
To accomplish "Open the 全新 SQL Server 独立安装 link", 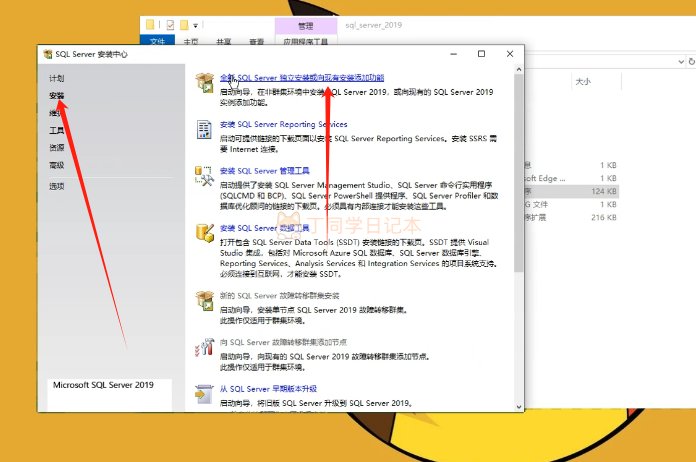I will coord(301,77).
